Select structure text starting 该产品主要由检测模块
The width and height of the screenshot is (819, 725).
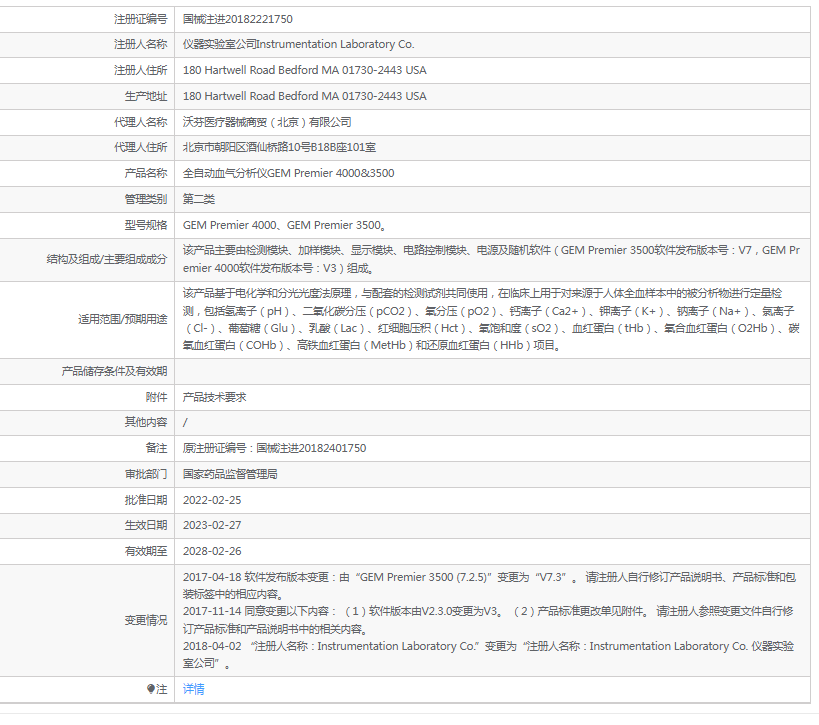[491, 259]
